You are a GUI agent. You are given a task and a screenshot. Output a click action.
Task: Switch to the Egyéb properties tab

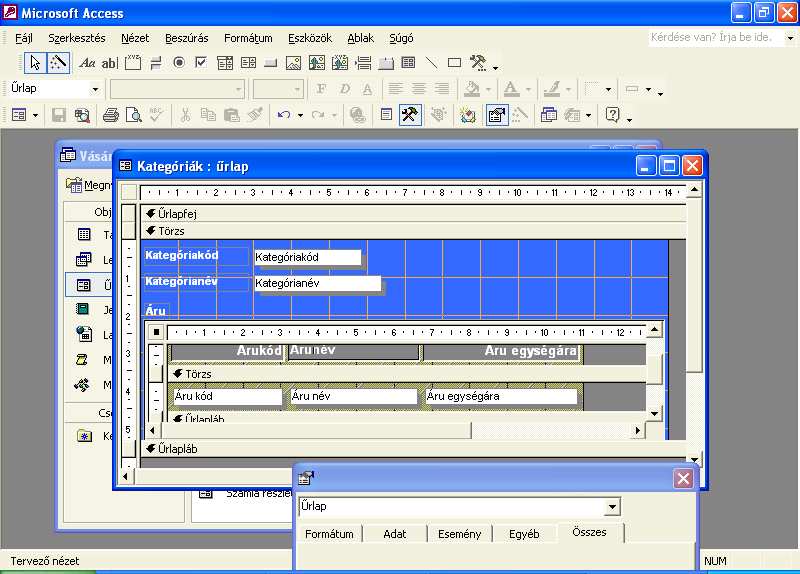tap(524, 534)
